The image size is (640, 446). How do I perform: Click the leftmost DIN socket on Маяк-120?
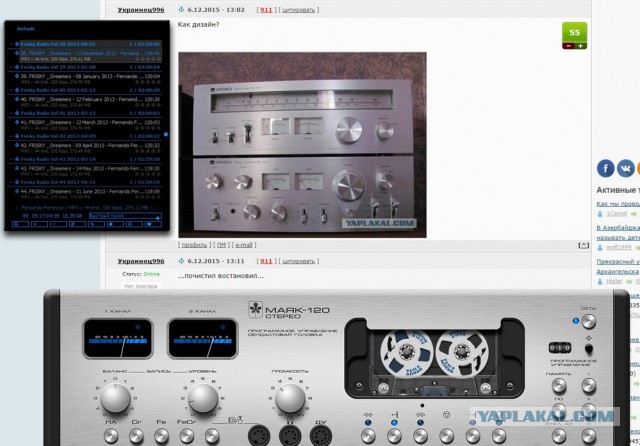click(x=259, y=435)
